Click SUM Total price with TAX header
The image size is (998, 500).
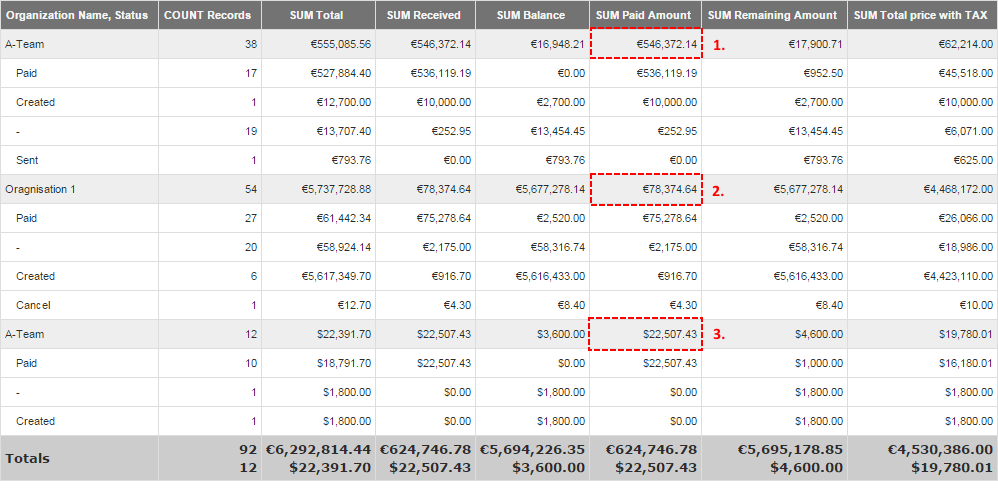921,15
